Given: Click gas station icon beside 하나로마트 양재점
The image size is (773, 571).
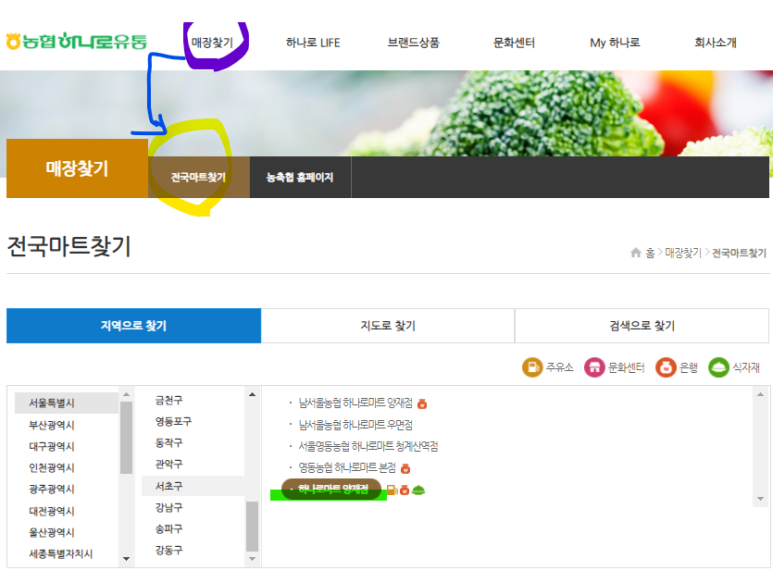Looking at the screenshot, I should [x=391, y=490].
